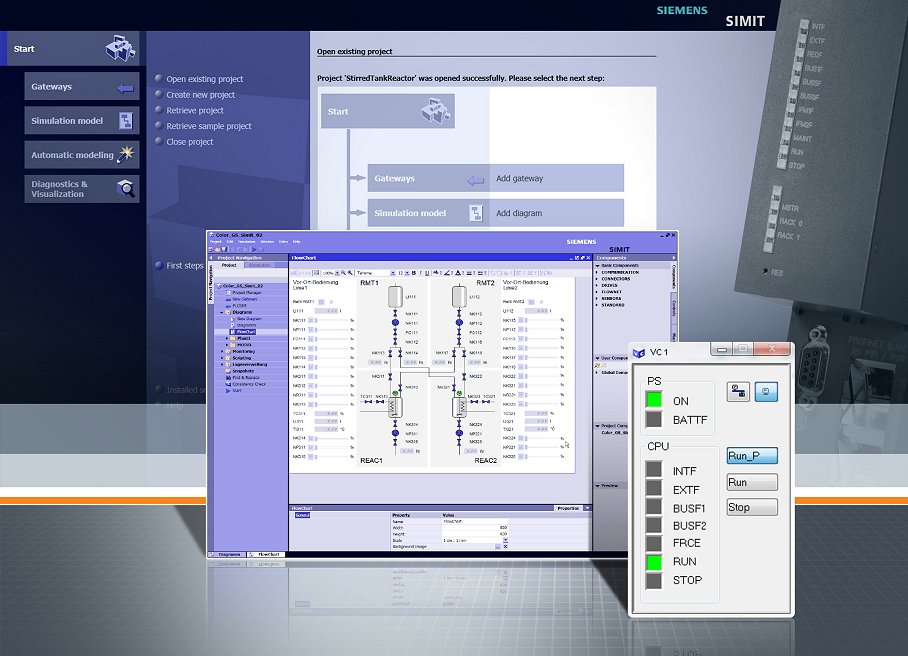908x656 pixels.
Task: Click the NK111 slider in Line1 panel
Action: (x=332, y=320)
